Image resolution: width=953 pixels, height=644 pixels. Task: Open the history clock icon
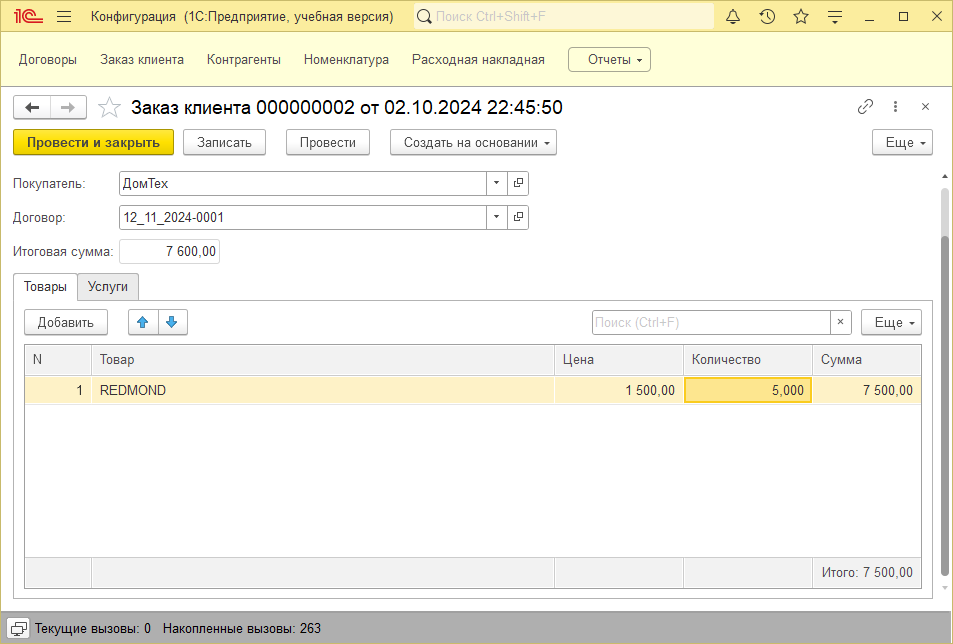(767, 16)
